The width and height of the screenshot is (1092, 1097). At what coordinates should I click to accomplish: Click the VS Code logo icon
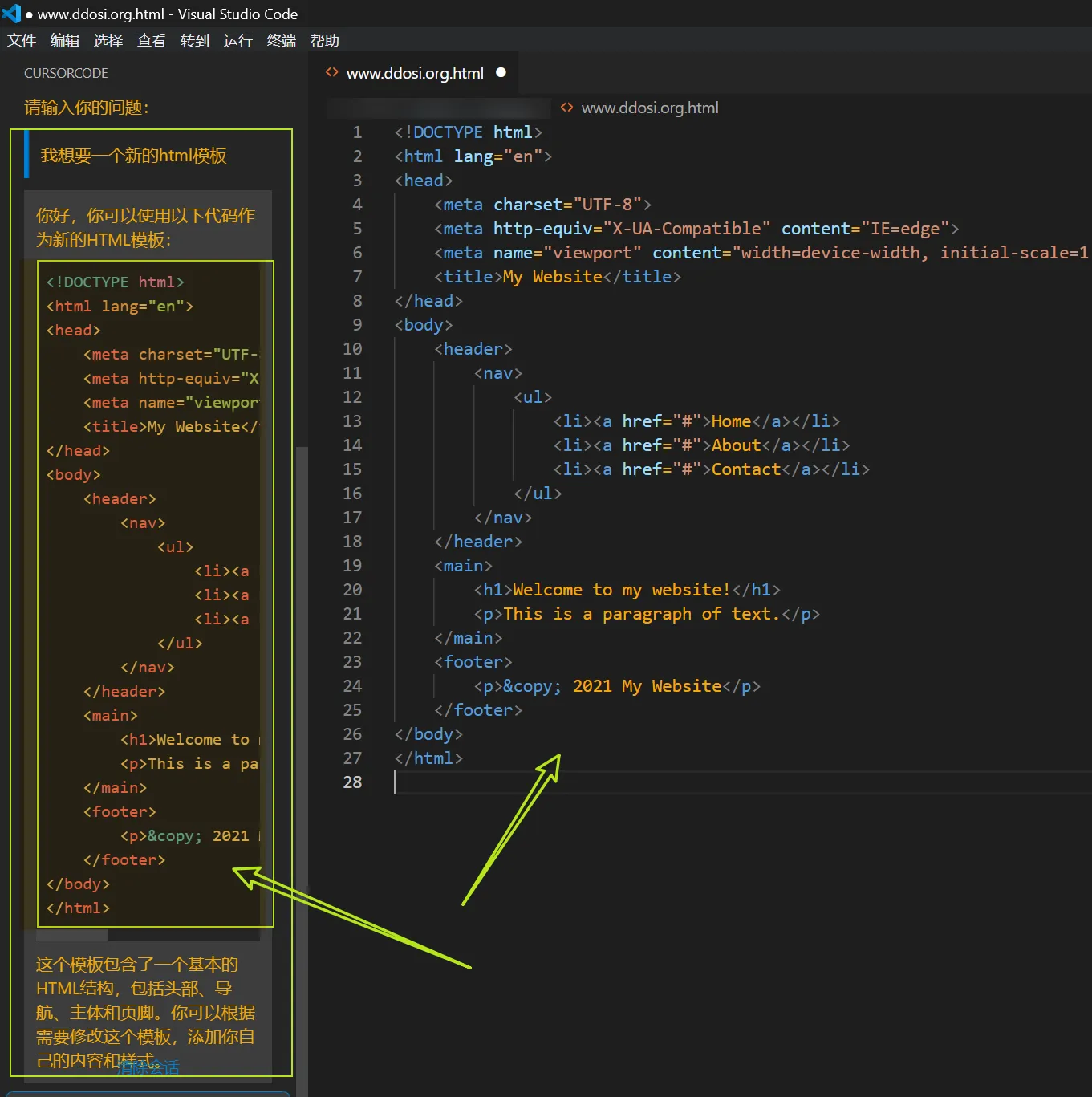(x=11, y=14)
